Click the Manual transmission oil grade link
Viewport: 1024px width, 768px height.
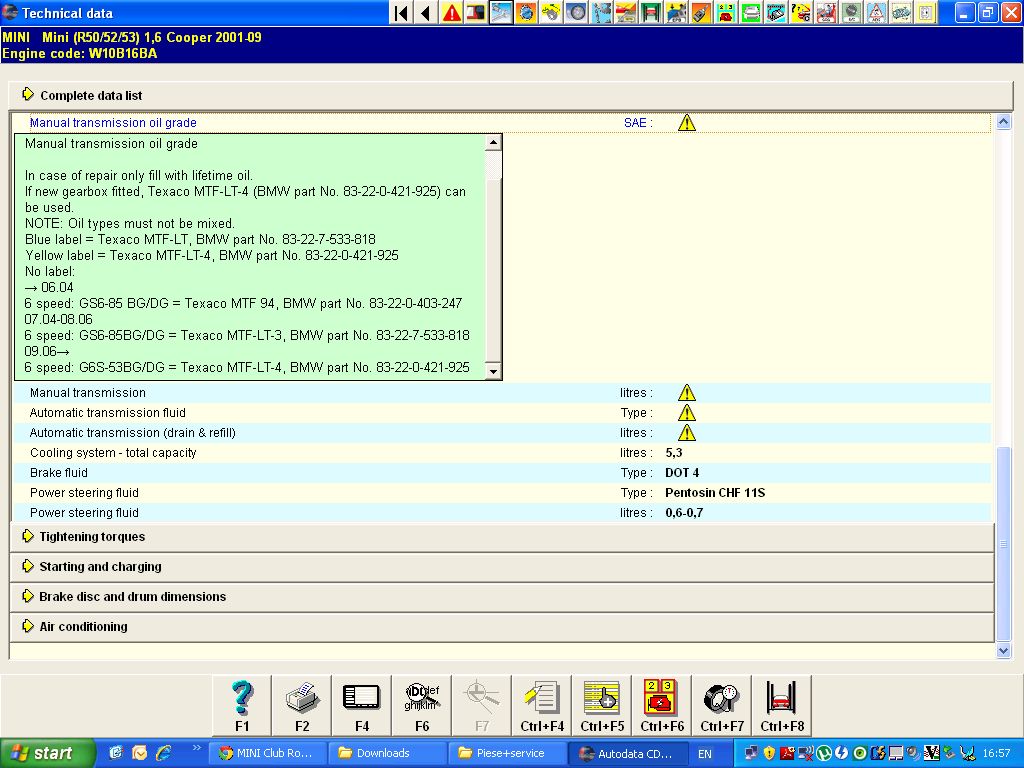pos(113,123)
